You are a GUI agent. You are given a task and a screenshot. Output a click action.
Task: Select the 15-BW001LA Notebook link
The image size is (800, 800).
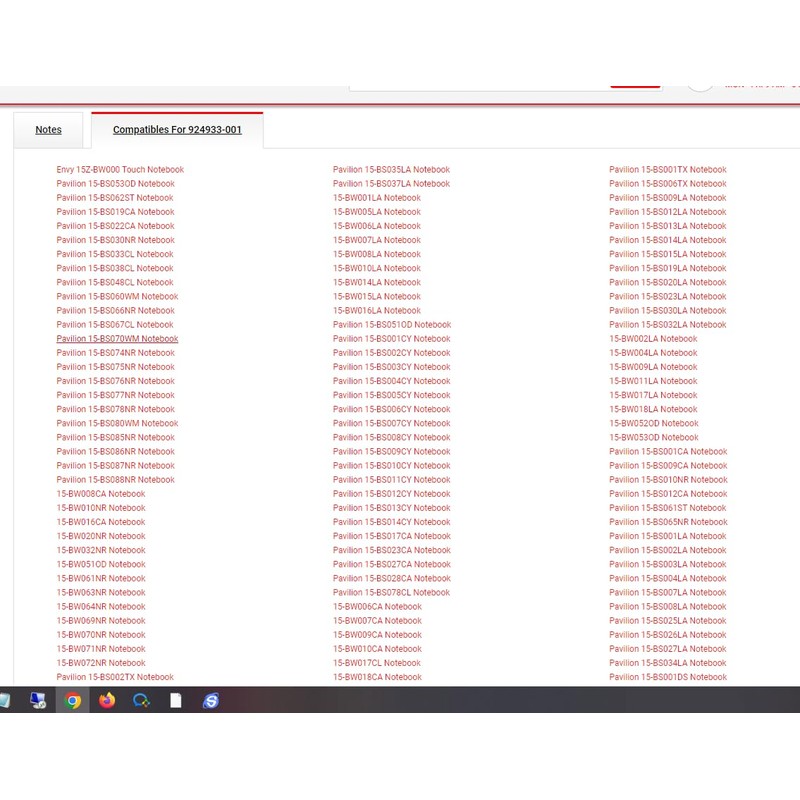(x=376, y=198)
